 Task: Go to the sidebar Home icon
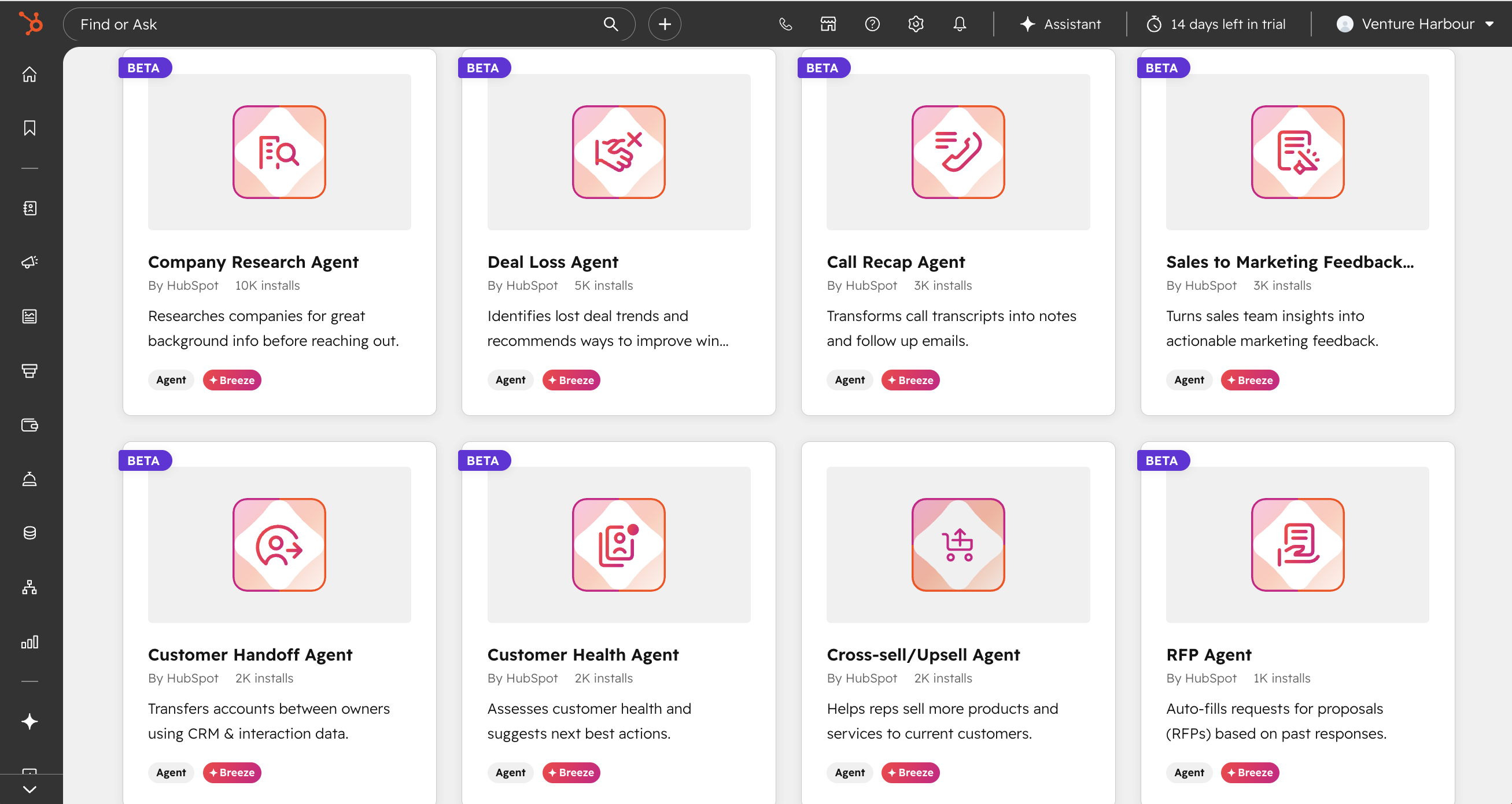click(29, 75)
